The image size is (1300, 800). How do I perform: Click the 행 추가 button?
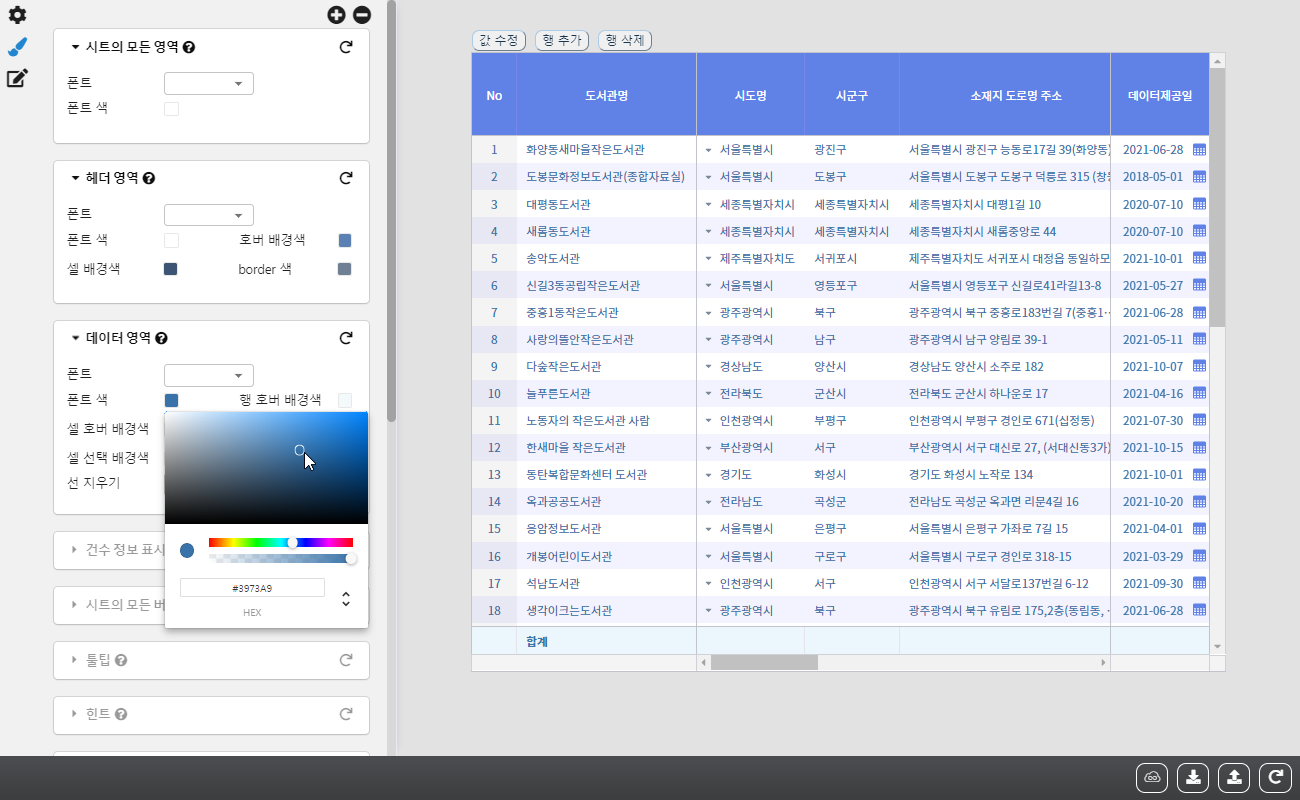tap(562, 40)
